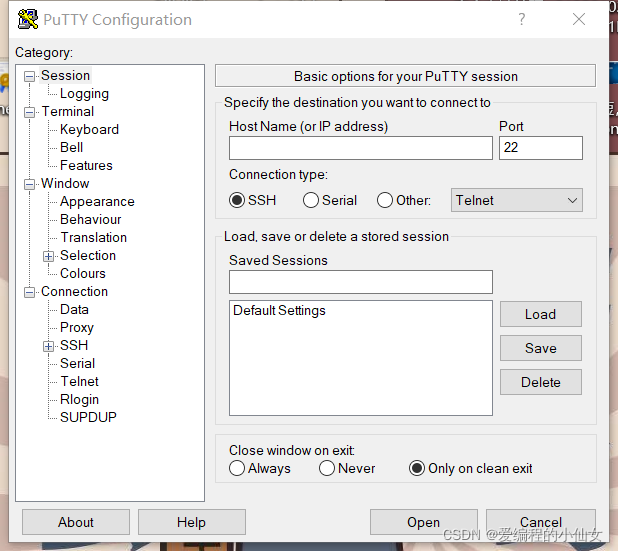Open the Appearance settings category
The height and width of the screenshot is (551, 618).
click(97, 201)
